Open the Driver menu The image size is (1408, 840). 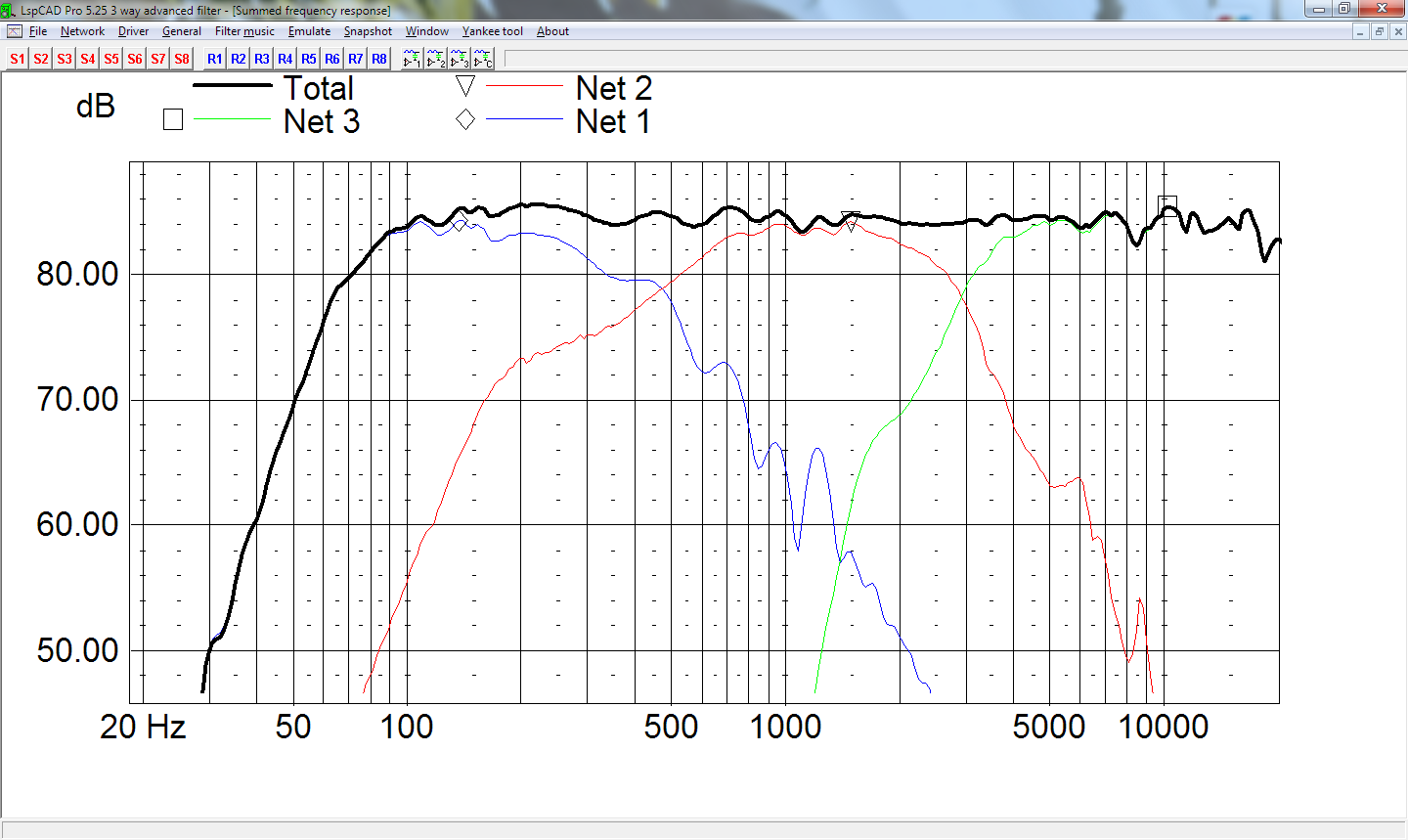[133, 31]
